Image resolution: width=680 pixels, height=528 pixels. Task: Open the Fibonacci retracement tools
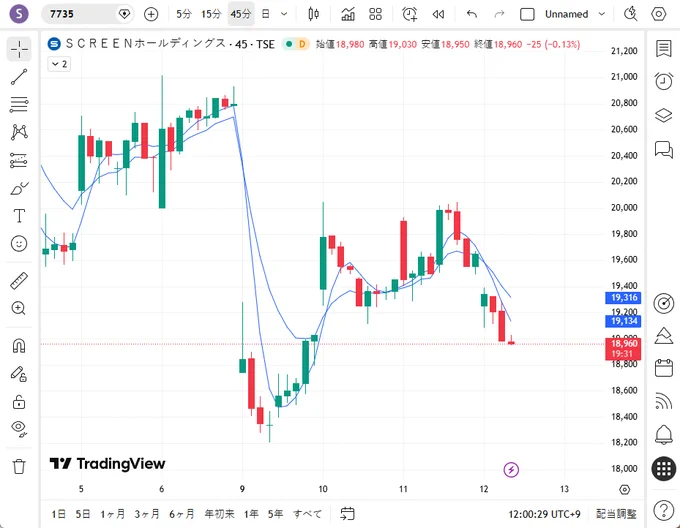pos(19,104)
